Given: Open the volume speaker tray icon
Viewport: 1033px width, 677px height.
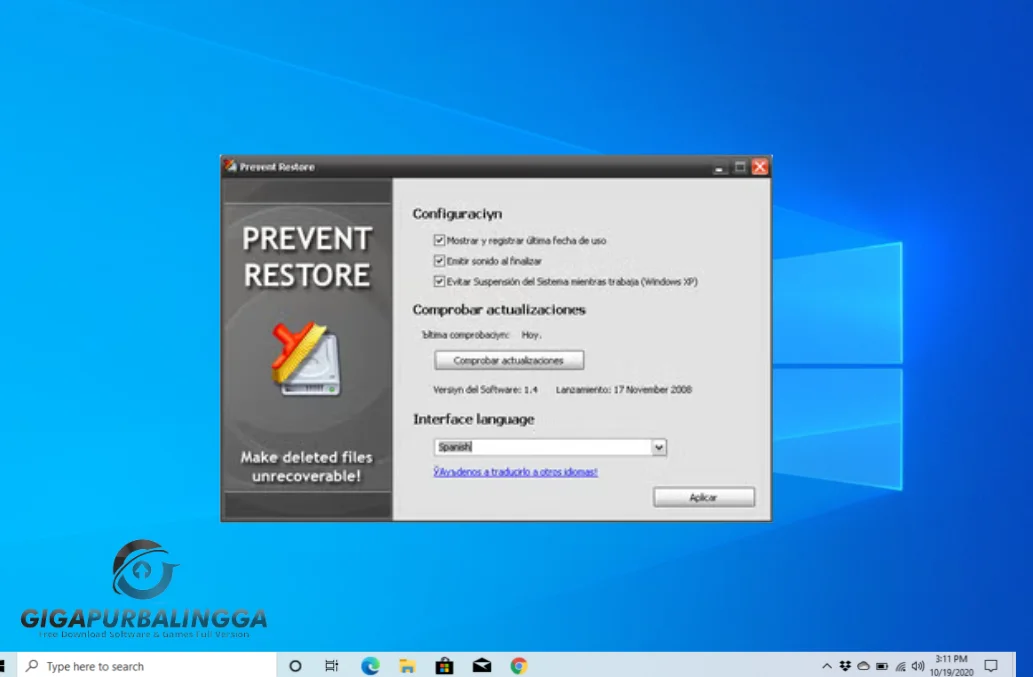Looking at the screenshot, I should 918,666.
